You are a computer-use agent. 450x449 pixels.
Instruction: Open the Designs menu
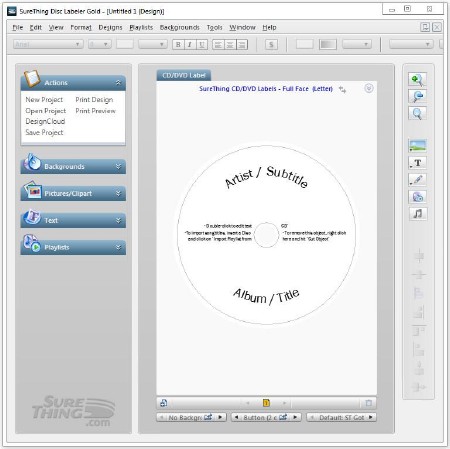pyautogui.click(x=110, y=27)
